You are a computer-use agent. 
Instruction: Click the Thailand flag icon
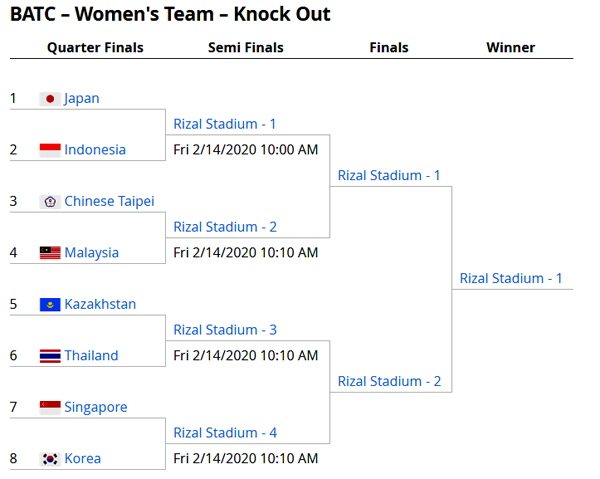coord(50,356)
